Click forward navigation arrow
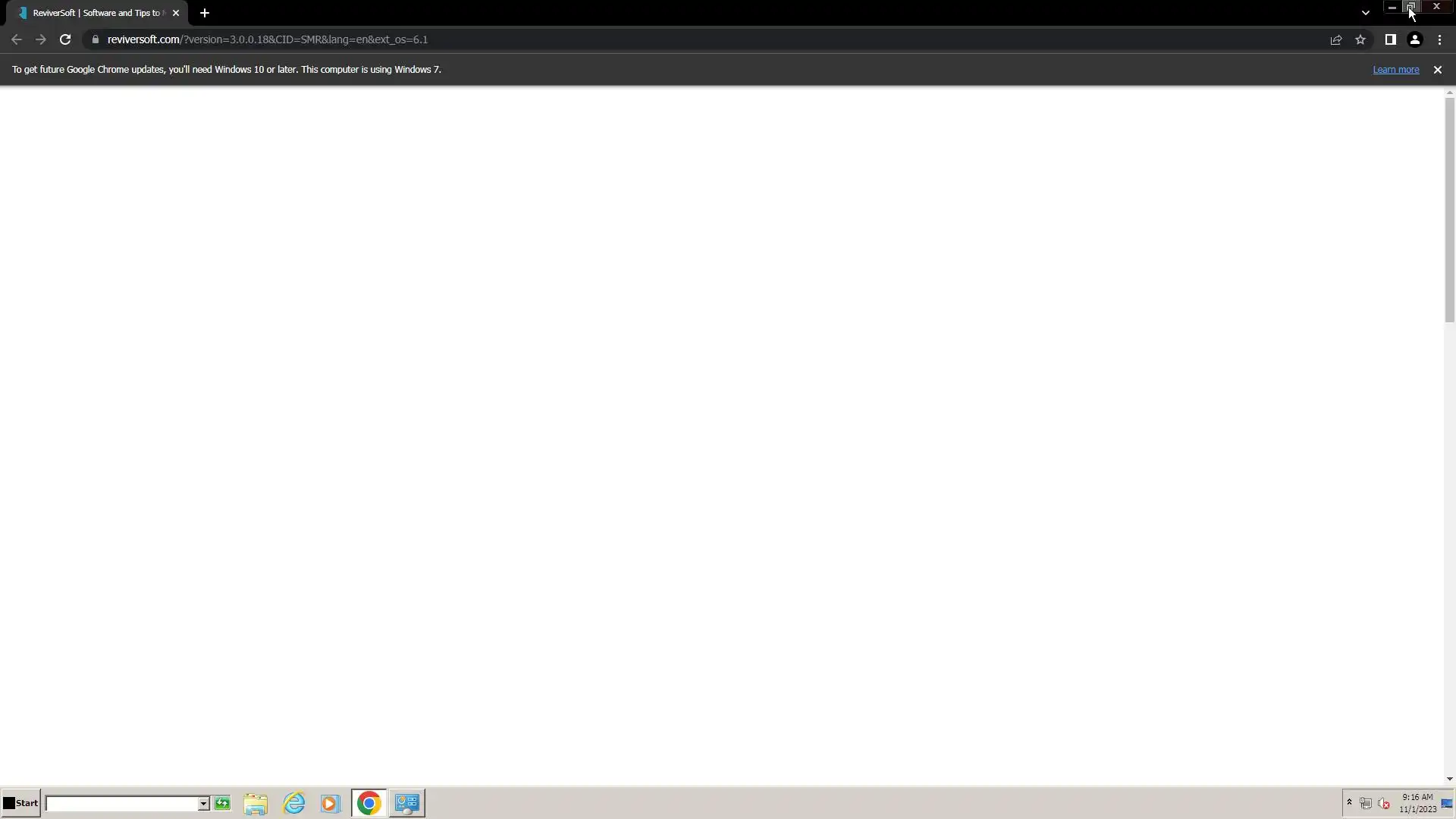Image resolution: width=1456 pixels, height=819 pixels. click(x=41, y=39)
